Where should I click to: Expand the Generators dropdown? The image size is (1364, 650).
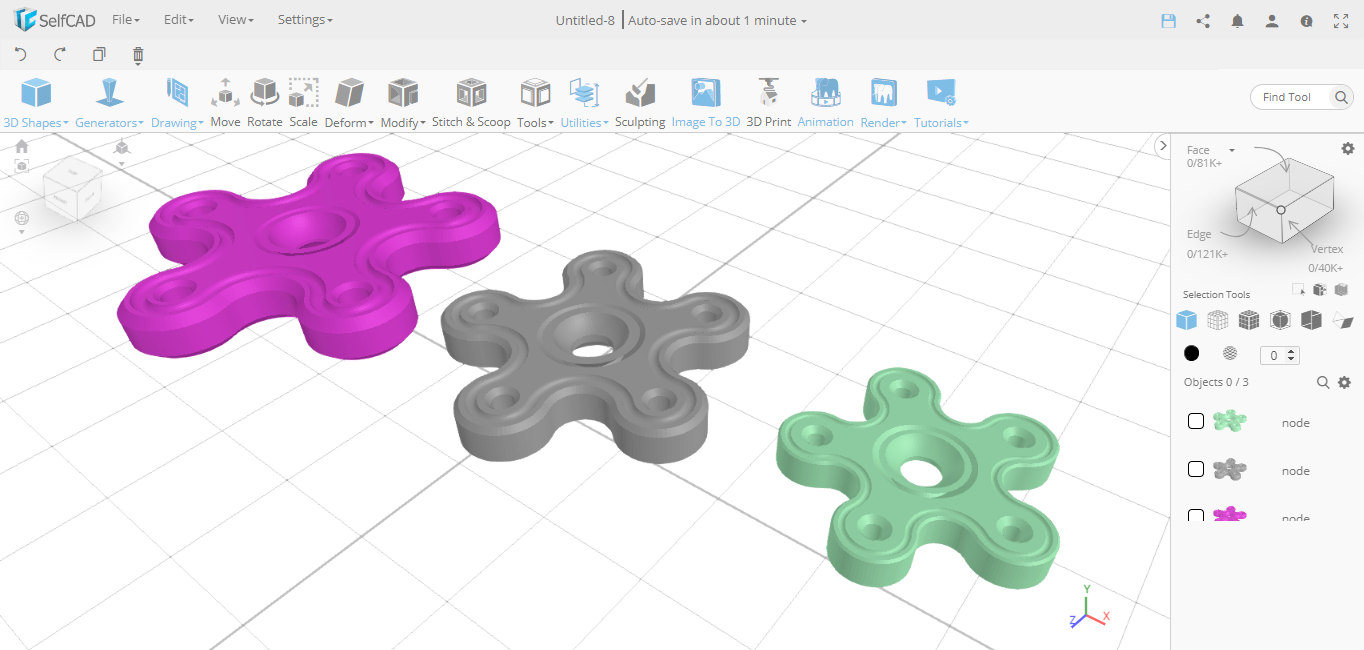(x=109, y=100)
